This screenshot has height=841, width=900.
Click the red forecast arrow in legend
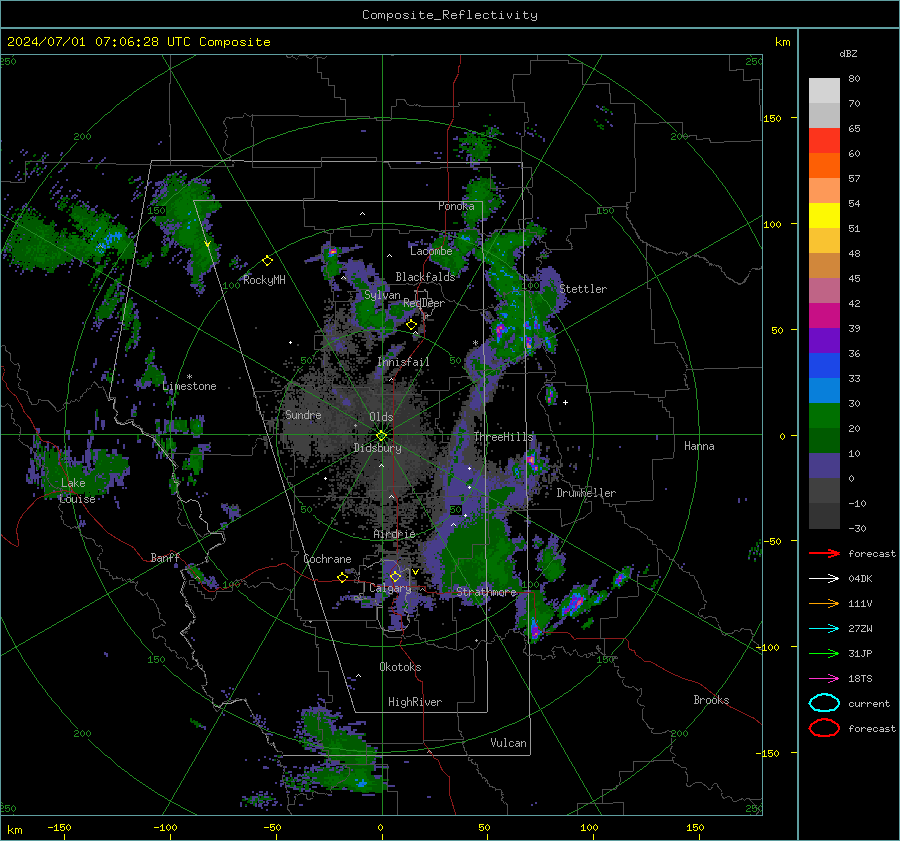click(824, 553)
